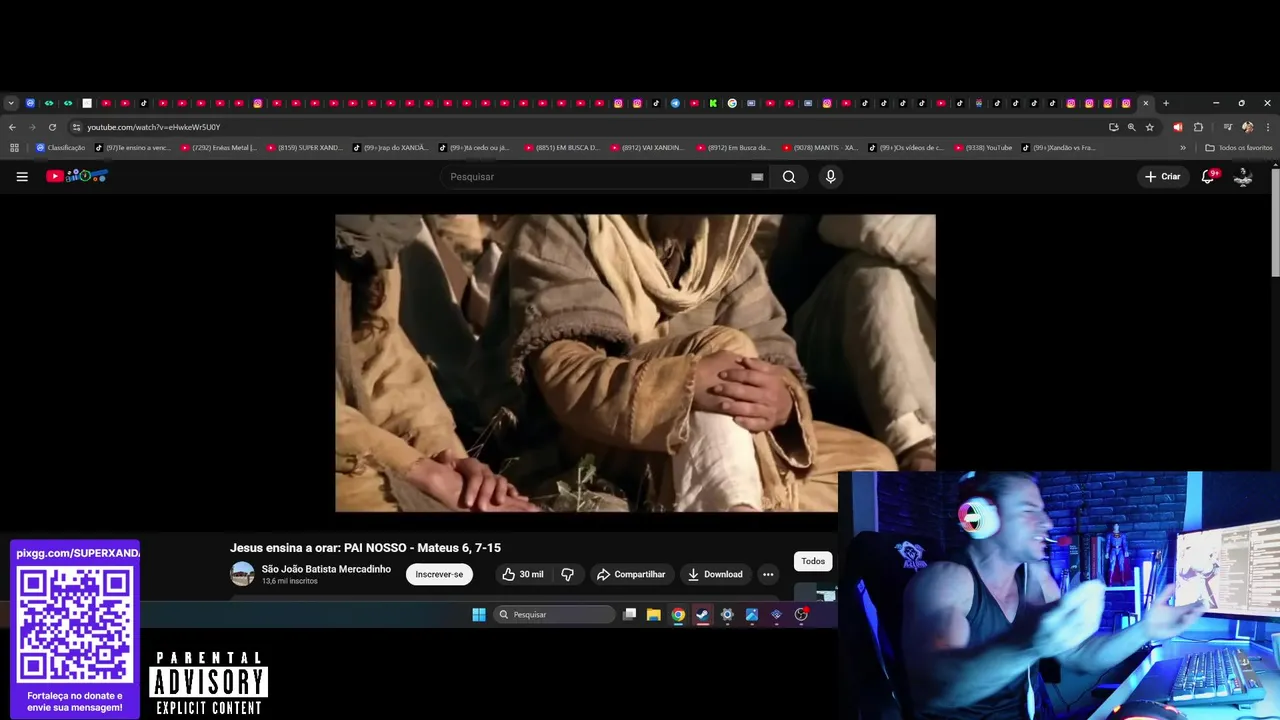Open more actions three-dot menu under video
This screenshot has height=720, width=1280.
(768, 574)
